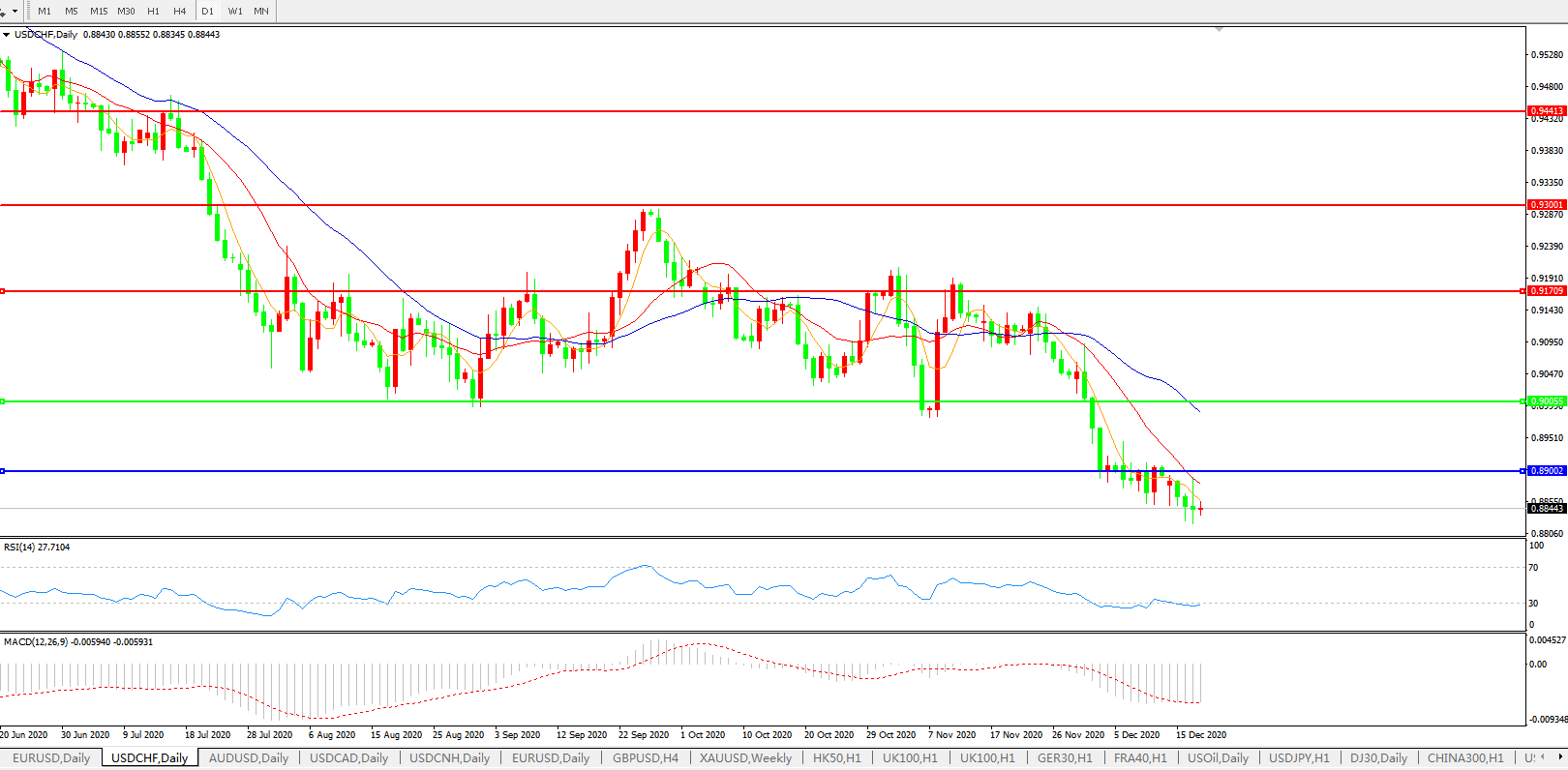
Task: Switch to the GBPUSD,H4 tab
Action: 645,758
